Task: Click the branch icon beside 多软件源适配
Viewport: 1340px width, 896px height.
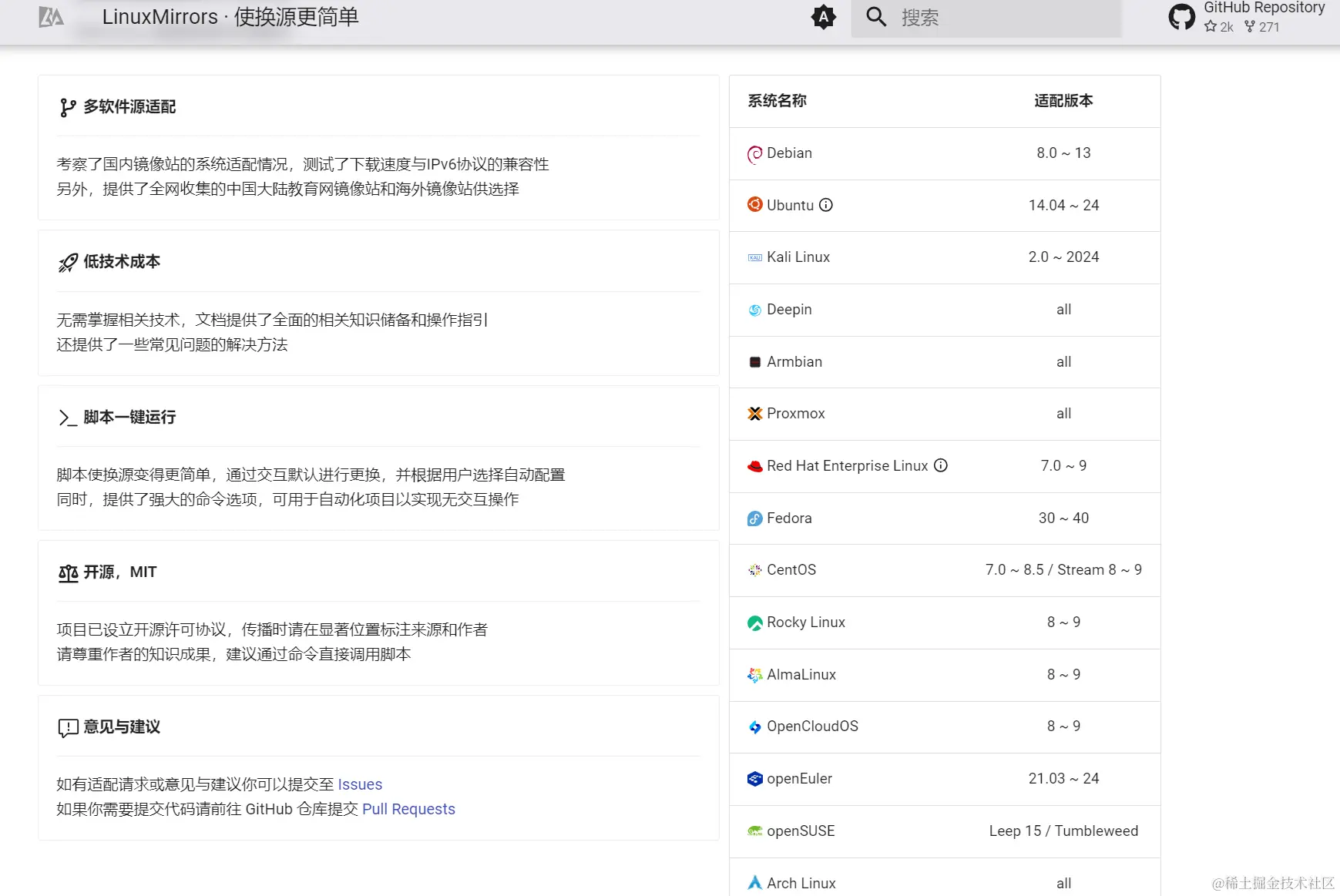Action: click(68, 107)
